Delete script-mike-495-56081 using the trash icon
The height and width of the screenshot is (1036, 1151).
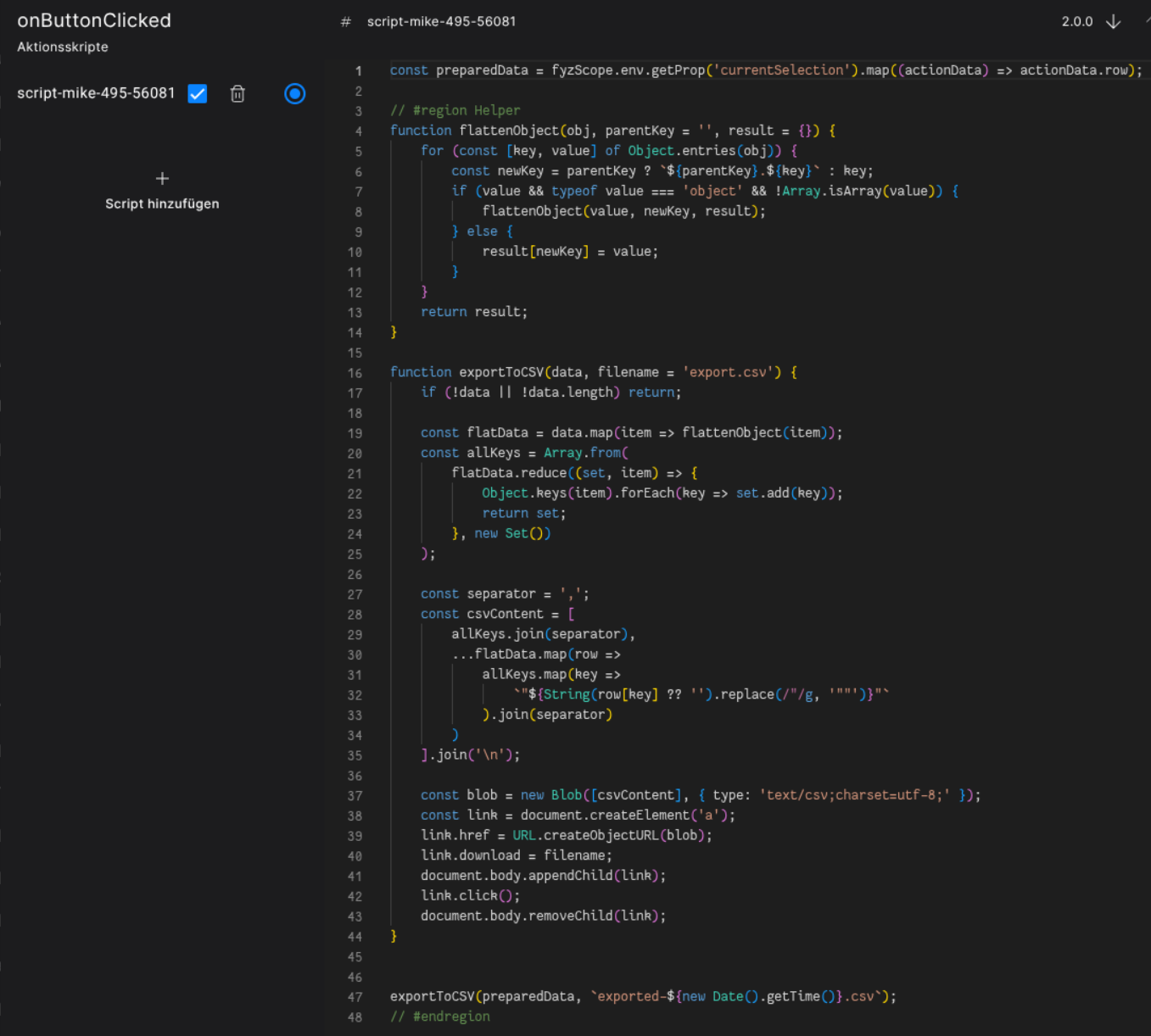tap(237, 94)
